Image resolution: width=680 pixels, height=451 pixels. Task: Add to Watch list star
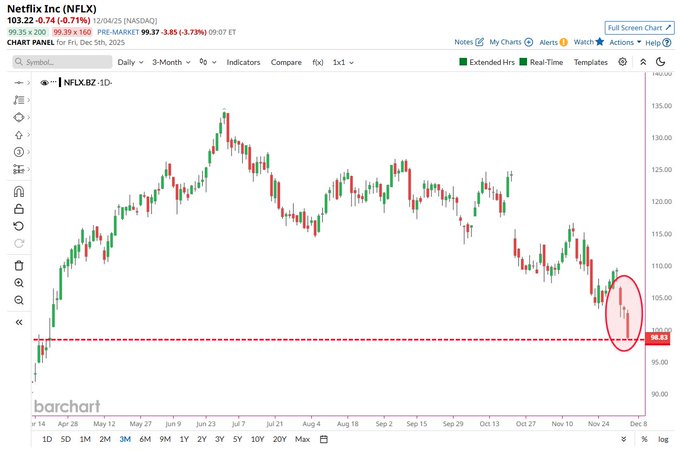(x=600, y=42)
